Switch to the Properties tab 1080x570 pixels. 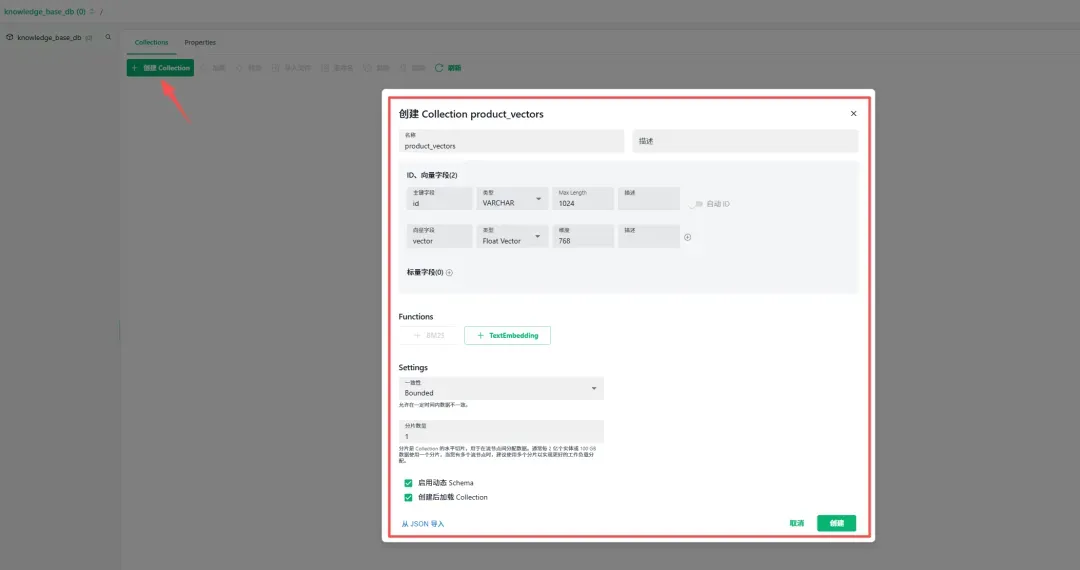pyautogui.click(x=200, y=42)
